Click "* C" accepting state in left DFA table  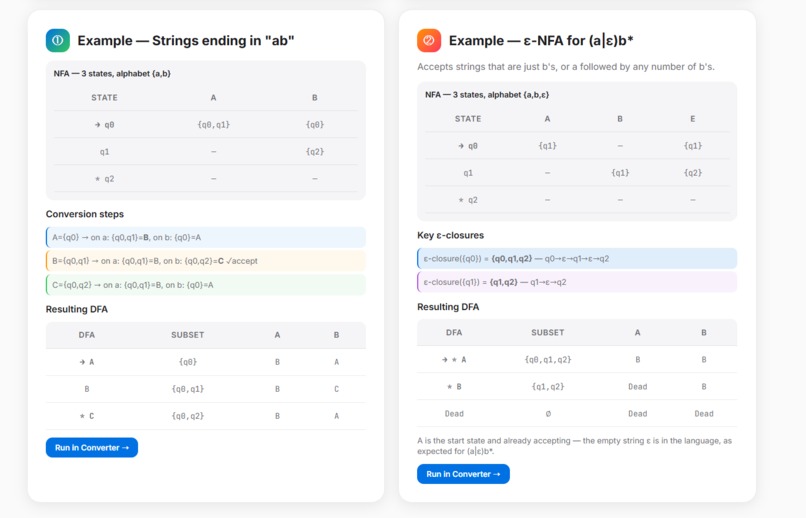point(86,416)
